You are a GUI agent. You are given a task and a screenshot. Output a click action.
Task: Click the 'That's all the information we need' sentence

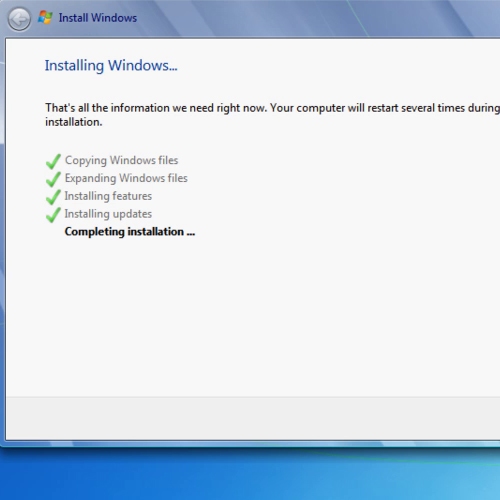pyautogui.click(x=272, y=115)
